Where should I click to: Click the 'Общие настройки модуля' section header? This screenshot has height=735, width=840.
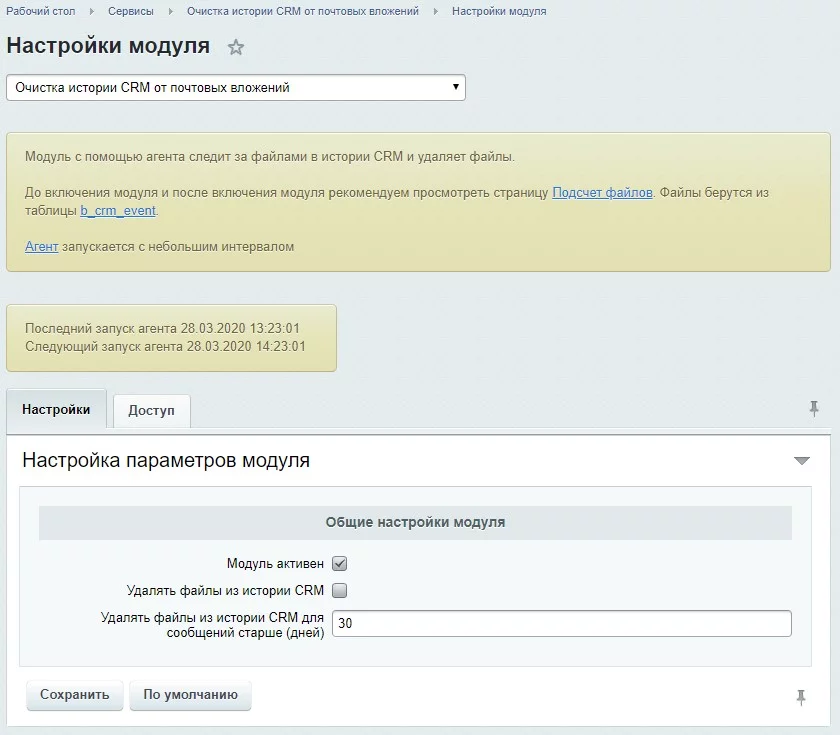point(415,522)
